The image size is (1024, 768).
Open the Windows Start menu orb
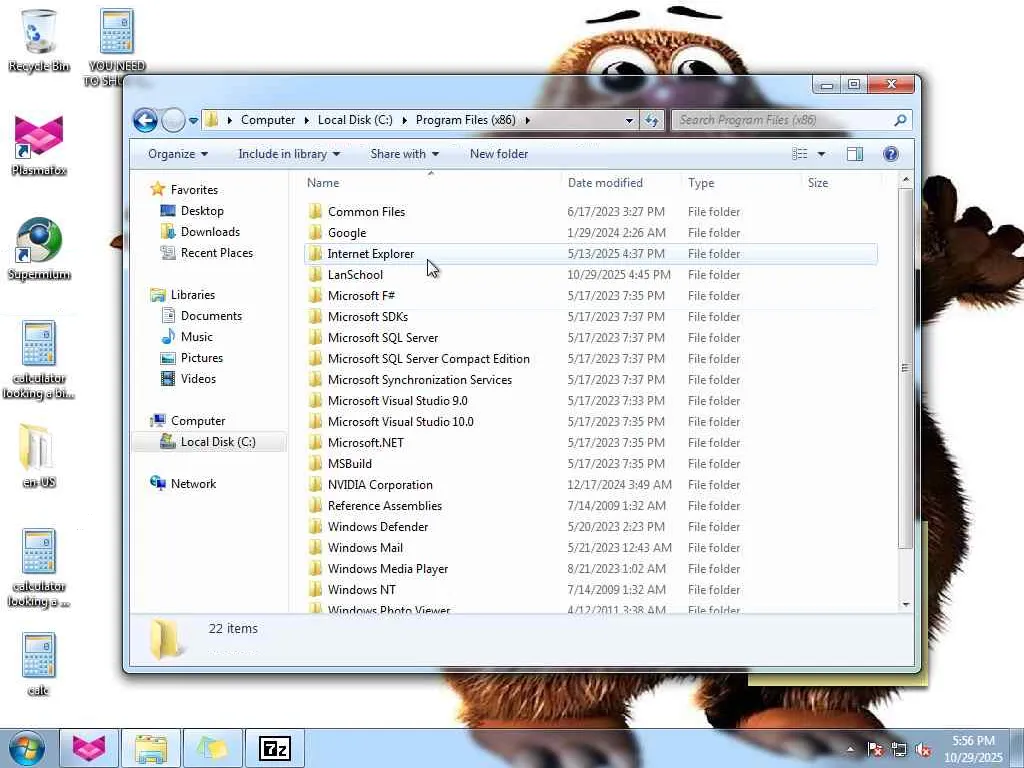pyautogui.click(x=27, y=748)
